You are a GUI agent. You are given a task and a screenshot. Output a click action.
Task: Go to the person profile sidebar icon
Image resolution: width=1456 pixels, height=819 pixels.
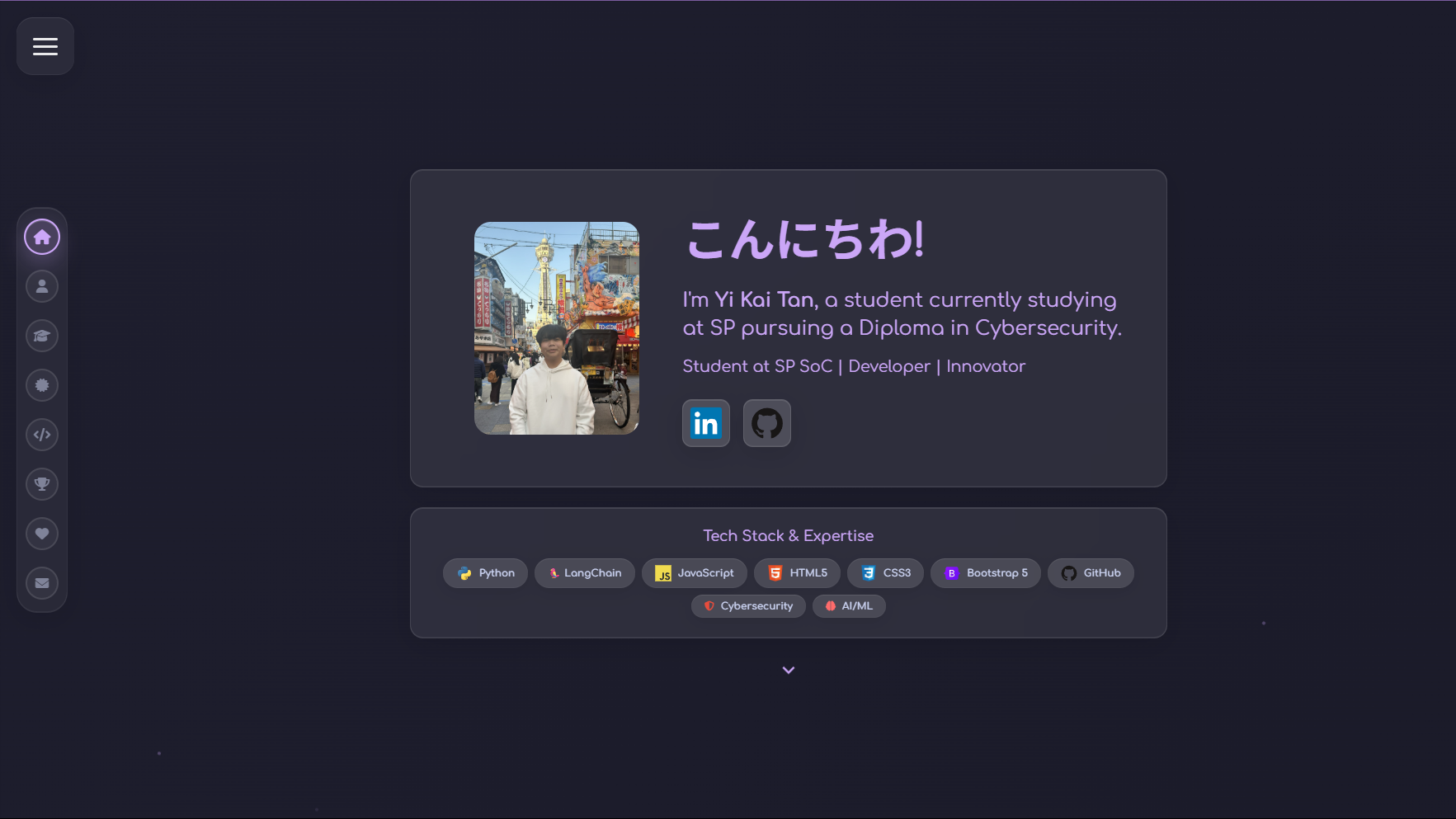pos(42,286)
